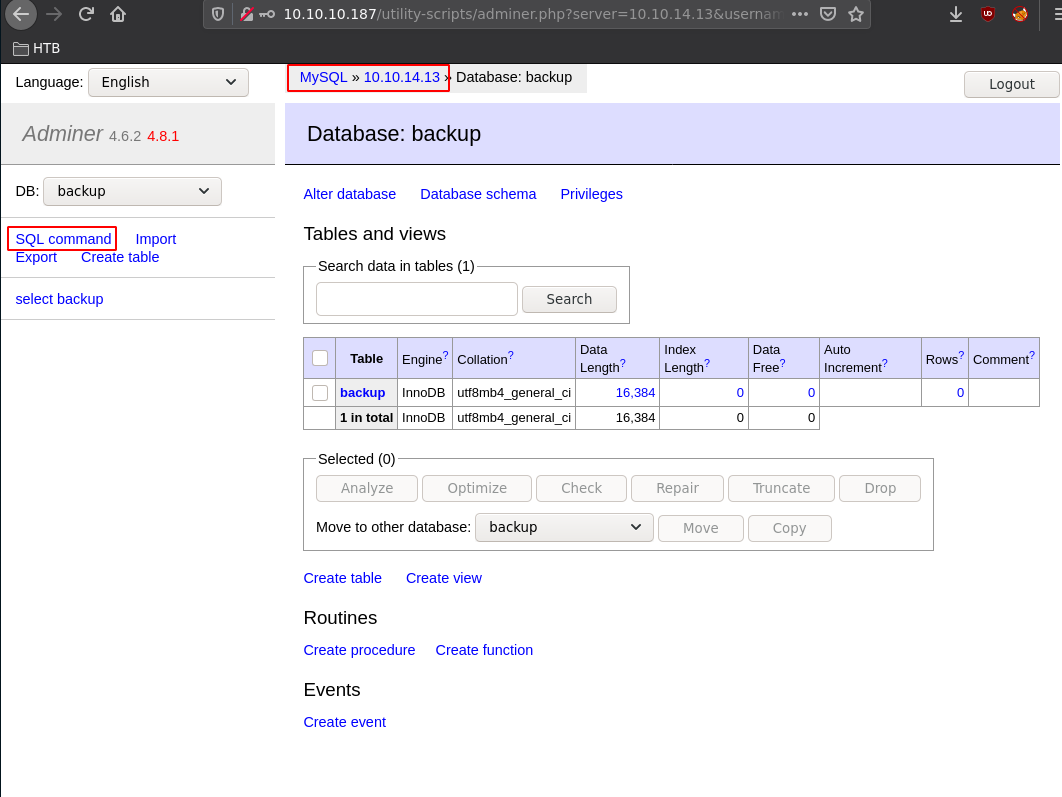Click the search data in tables field
1062x797 pixels.
tap(417, 299)
